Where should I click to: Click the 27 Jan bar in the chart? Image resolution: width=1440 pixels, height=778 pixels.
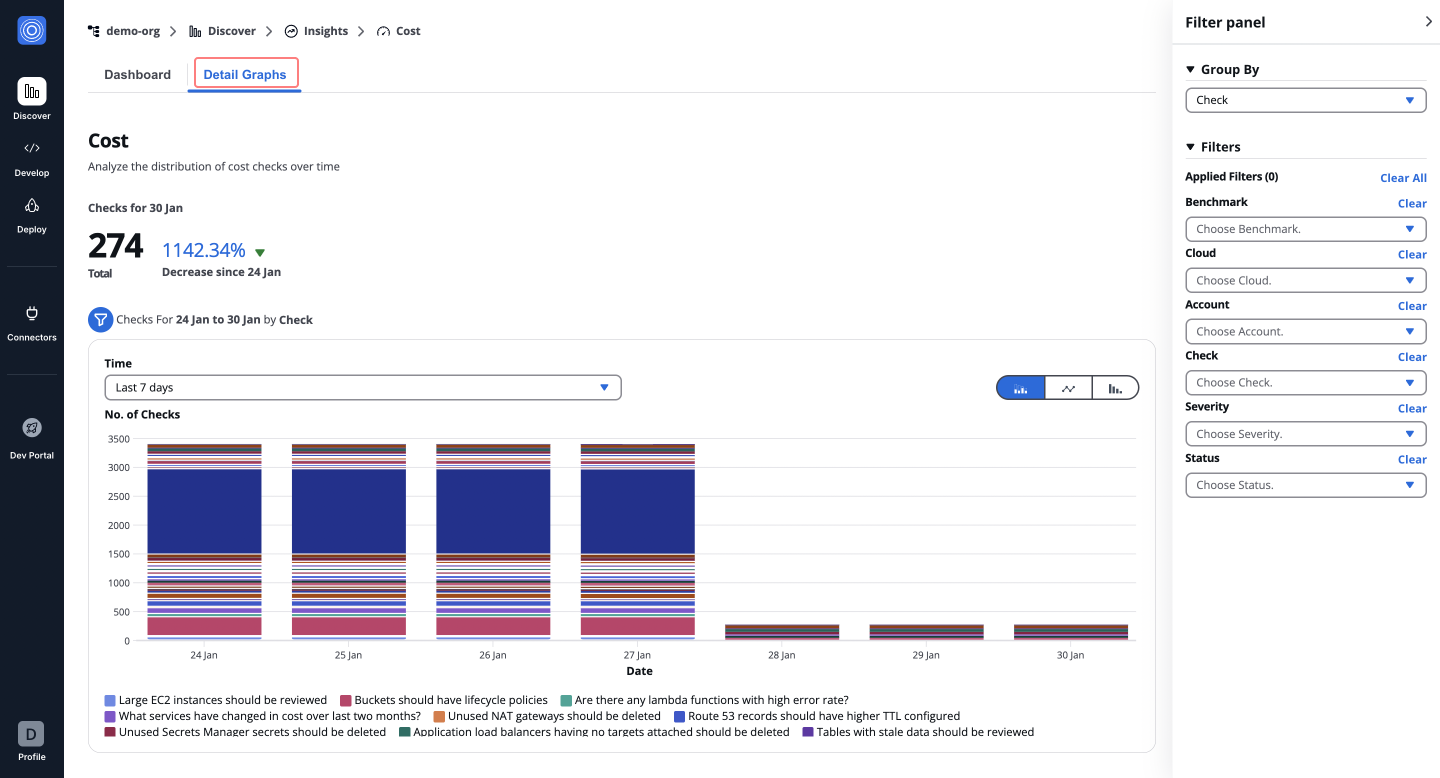point(637,540)
